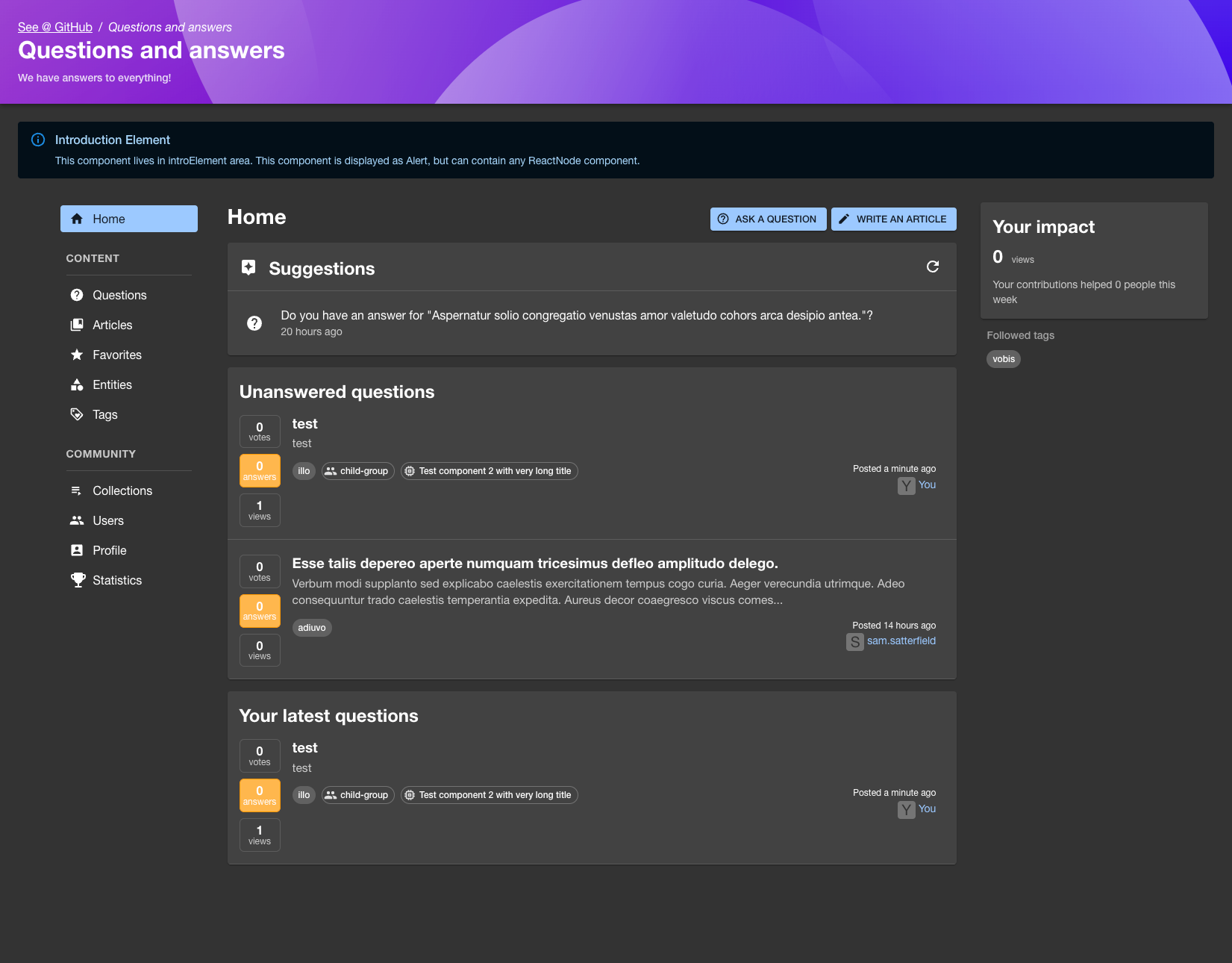Open Collections in the sidebar

coord(129,490)
